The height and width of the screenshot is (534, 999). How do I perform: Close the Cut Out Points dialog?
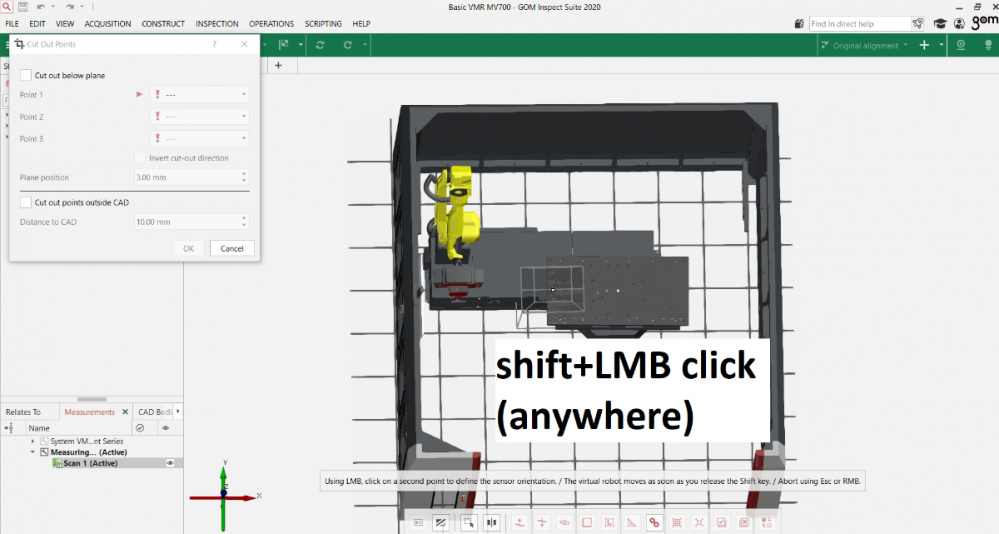tap(244, 44)
